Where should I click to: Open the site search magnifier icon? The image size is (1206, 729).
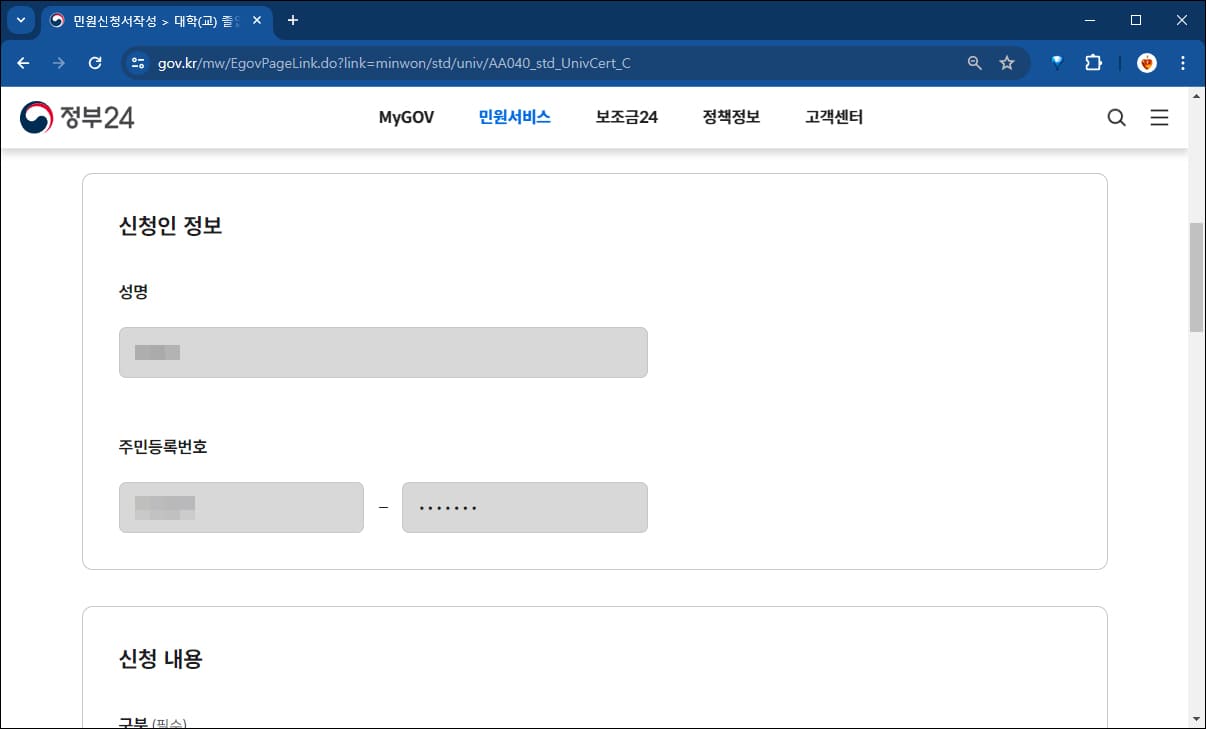point(1116,117)
